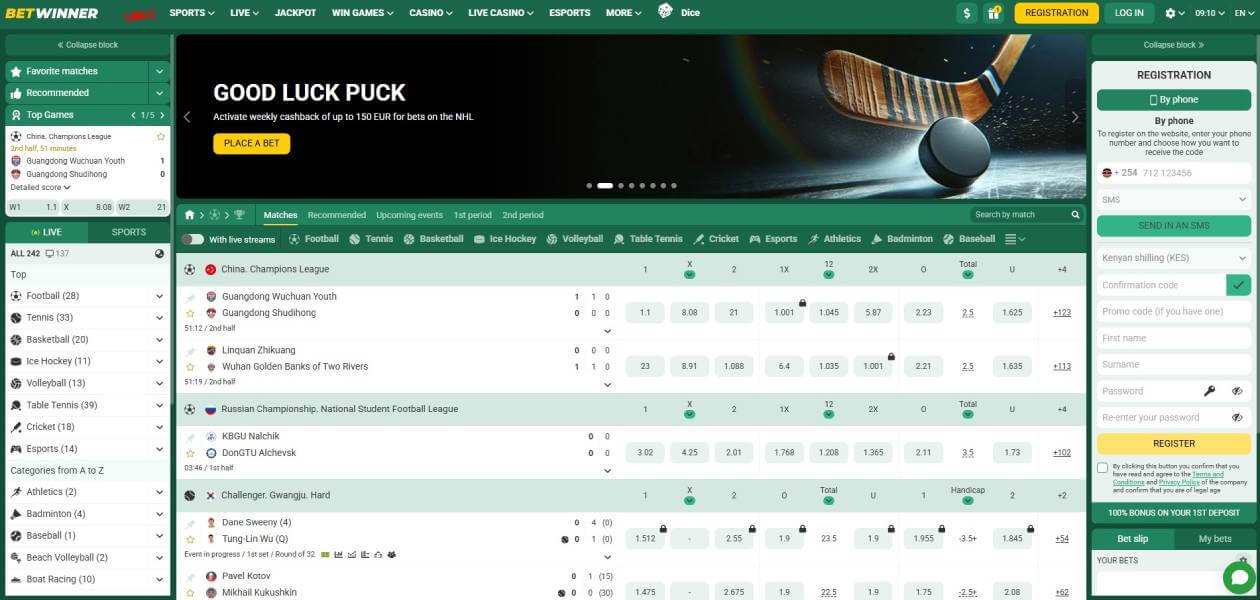Switch to the 1st period tab
The image size is (1260, 600).
472,215
